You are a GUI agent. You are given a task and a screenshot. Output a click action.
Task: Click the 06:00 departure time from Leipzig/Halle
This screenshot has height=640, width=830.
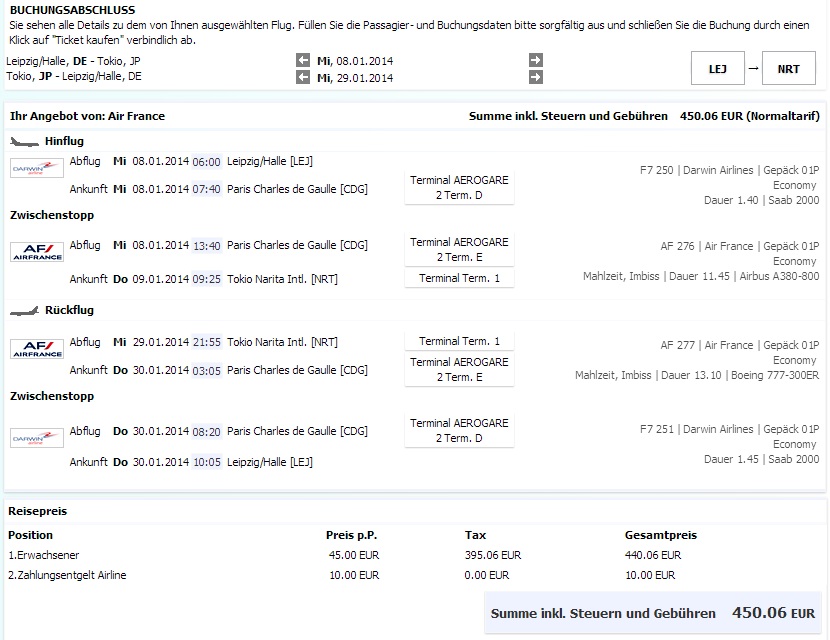[206, 161]
